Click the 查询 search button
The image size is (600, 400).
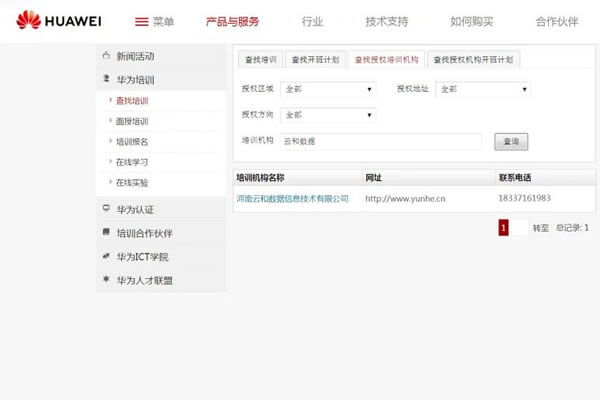[x=511, y=142]
